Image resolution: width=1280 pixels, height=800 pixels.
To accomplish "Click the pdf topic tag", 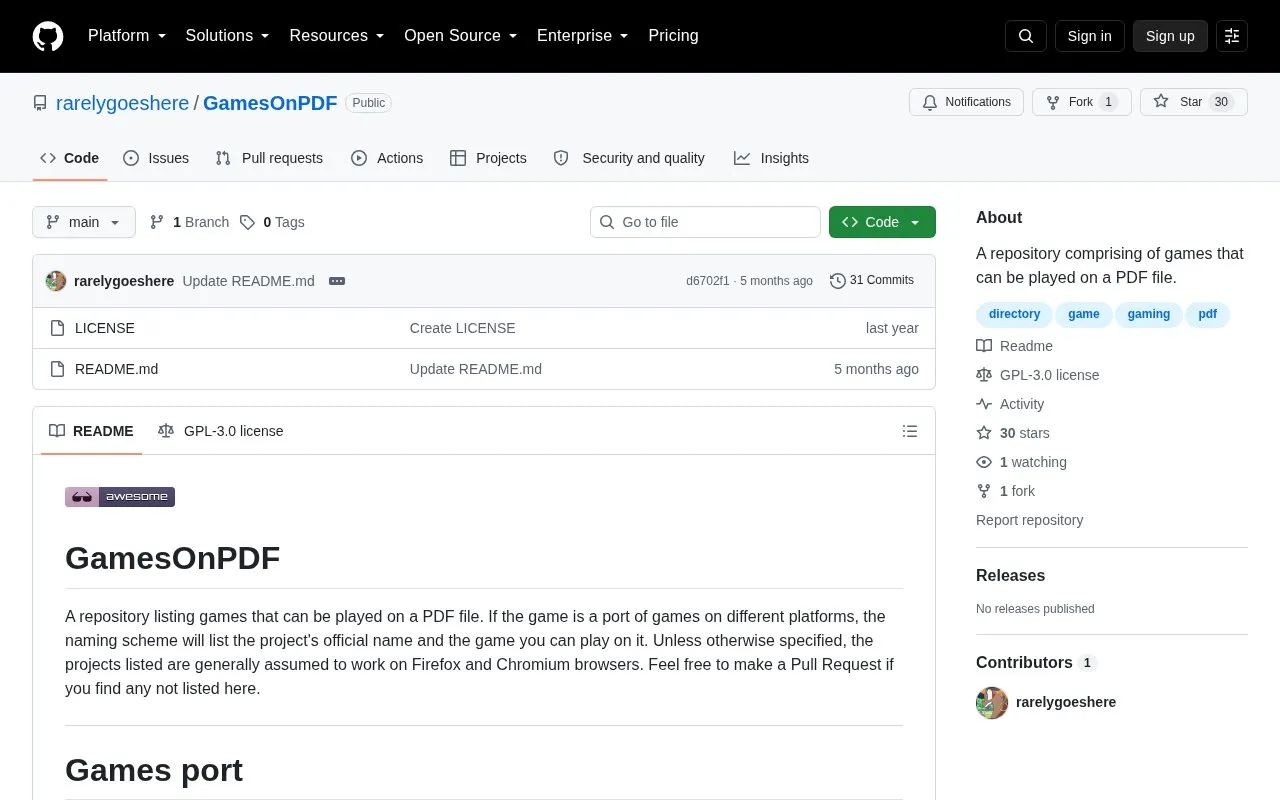I will tap(1208, 314).
